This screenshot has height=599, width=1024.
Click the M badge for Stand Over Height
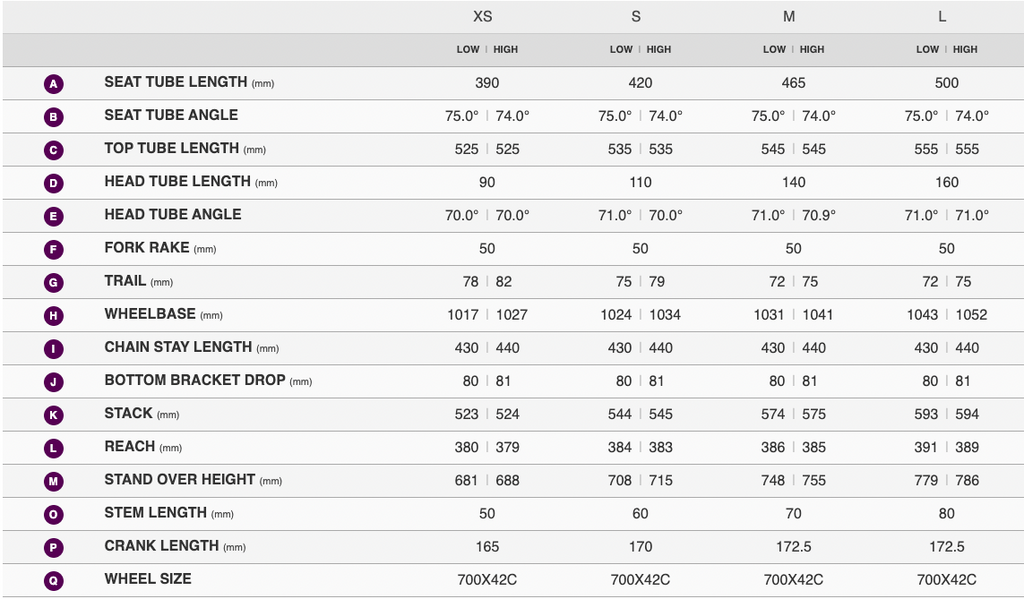[54, 481]
